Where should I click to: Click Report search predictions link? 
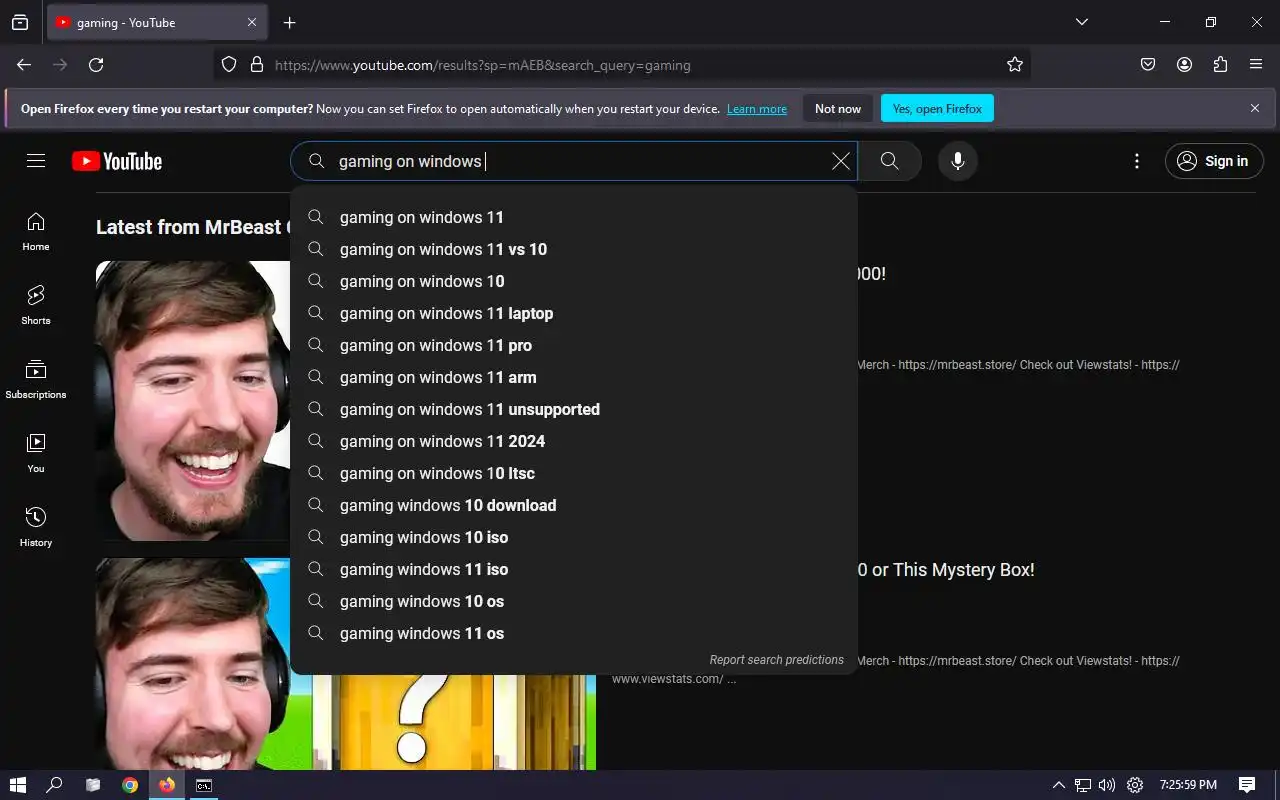(776, 660)
